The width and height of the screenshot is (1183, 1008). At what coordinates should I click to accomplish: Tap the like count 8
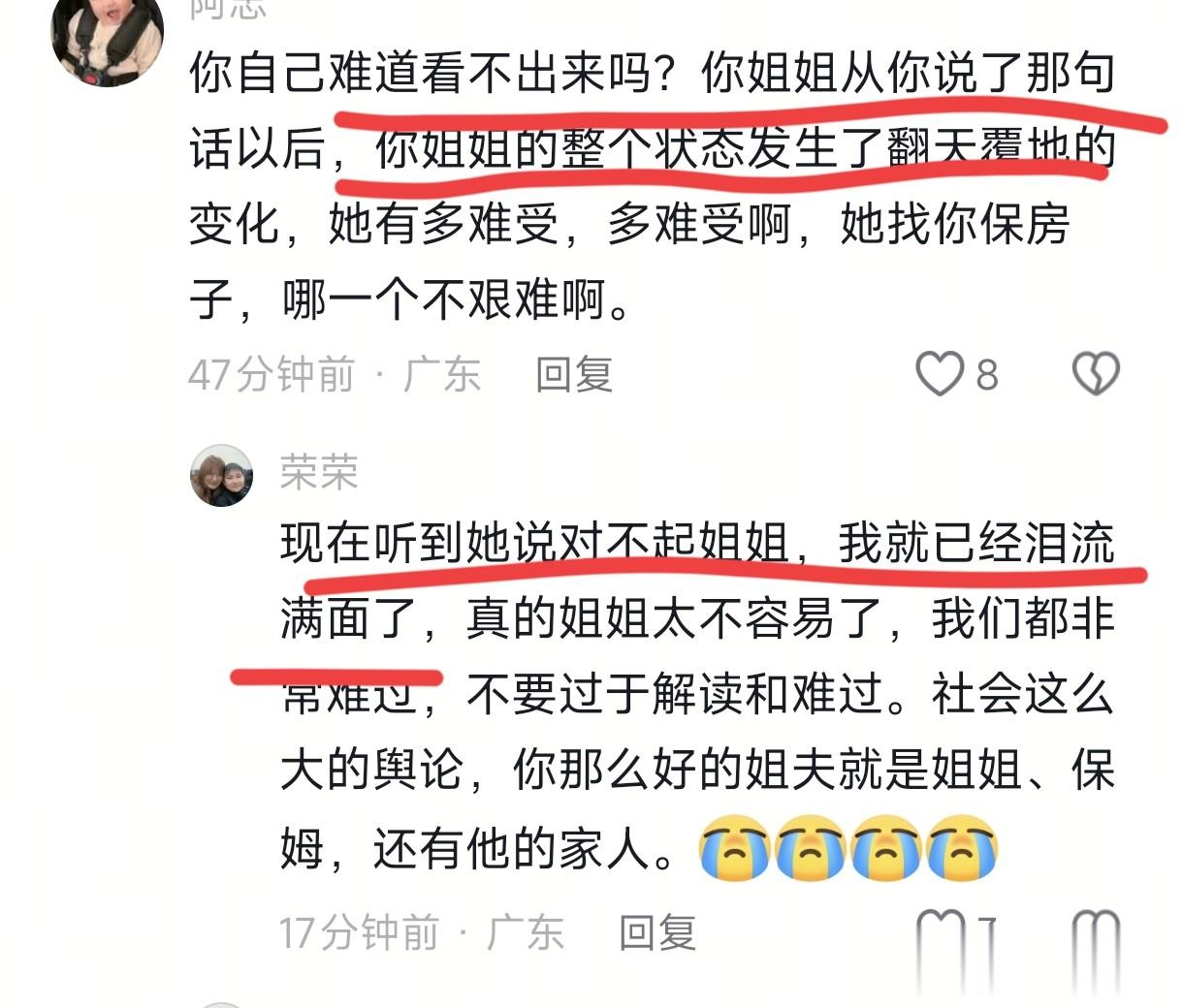coord(986,375)
